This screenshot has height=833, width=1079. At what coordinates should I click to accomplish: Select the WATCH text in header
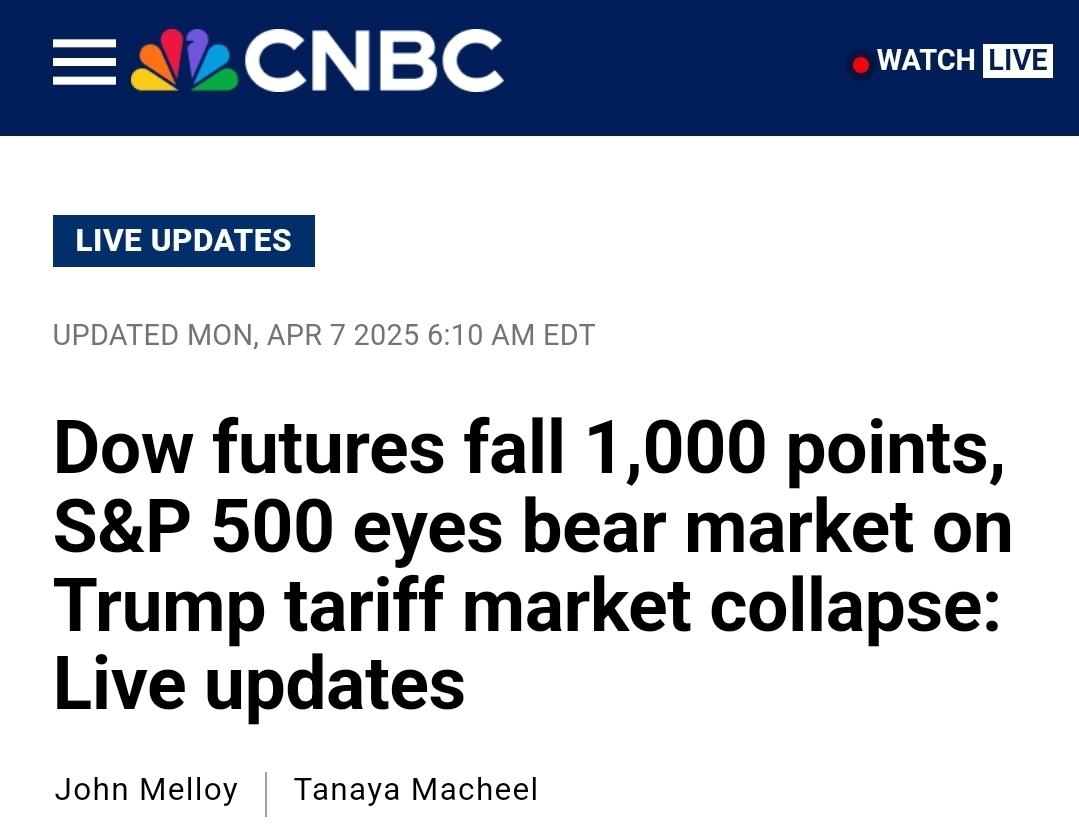(x=925, y=61)
